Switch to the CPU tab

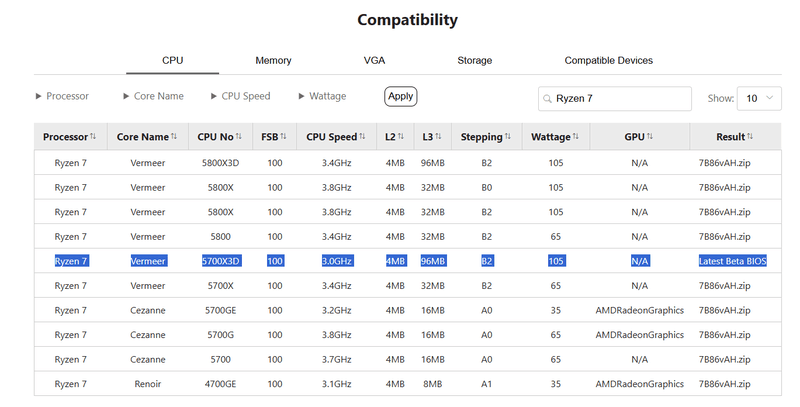click(172, 60)
